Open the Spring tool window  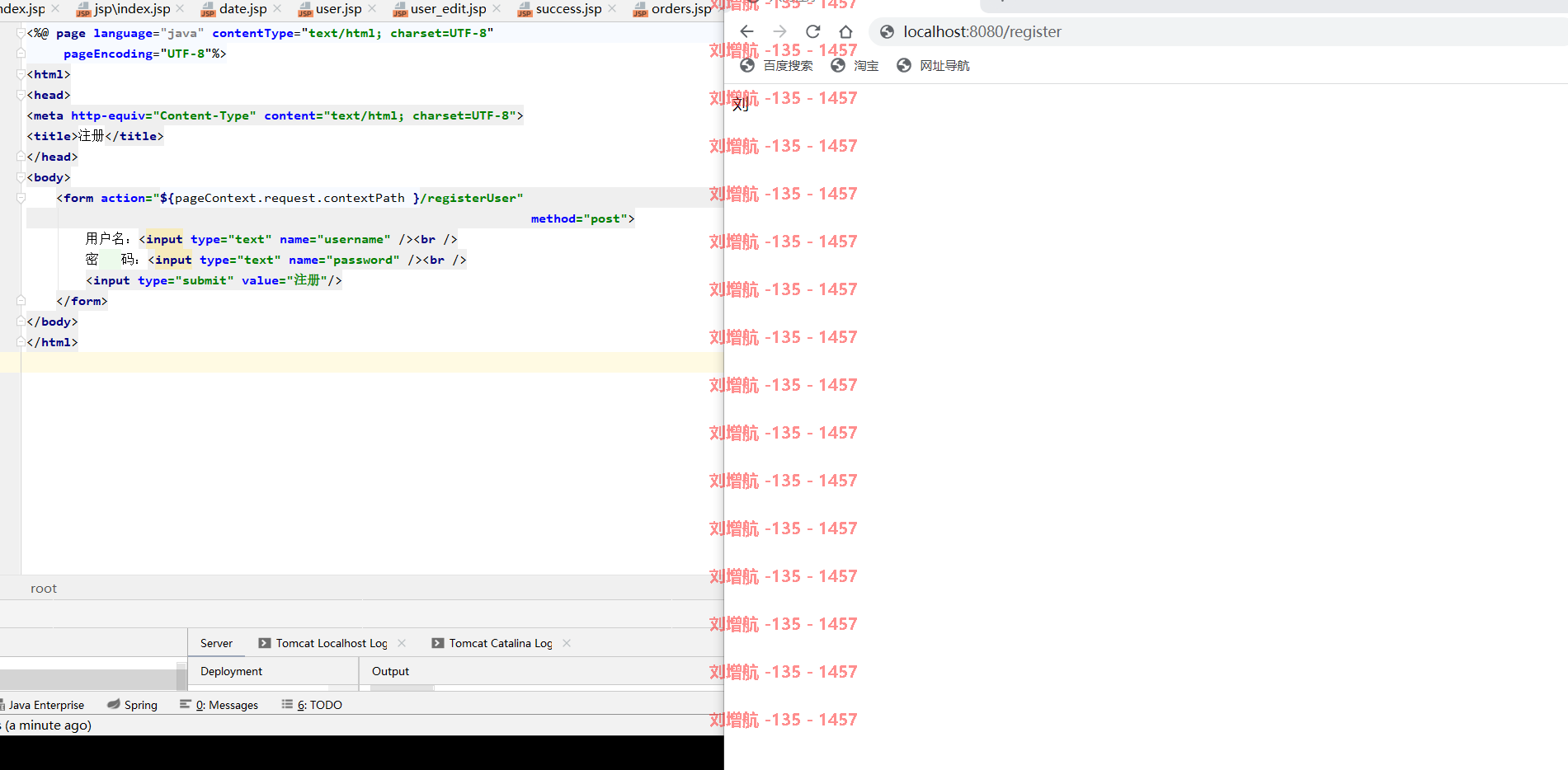tap(133, 705)
